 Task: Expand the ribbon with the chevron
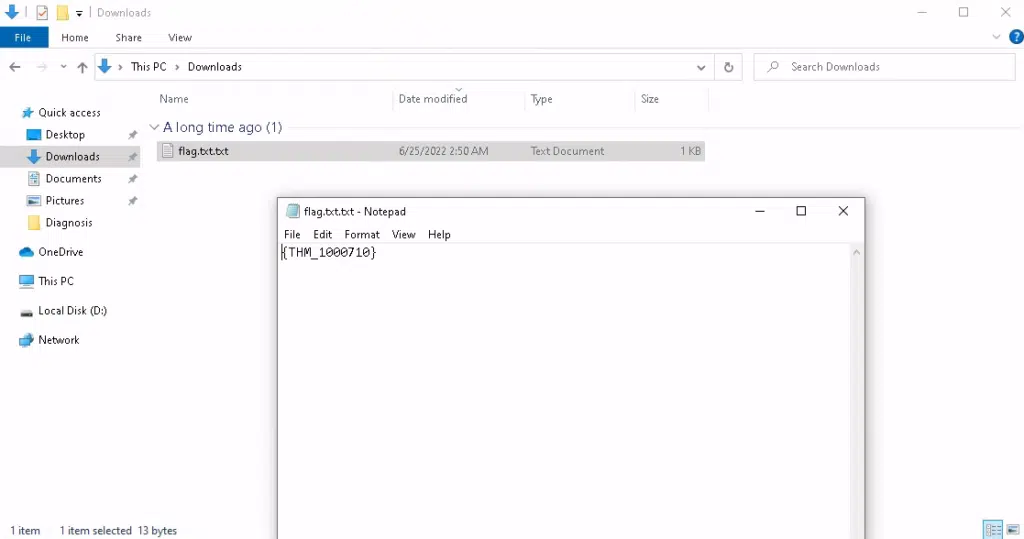click(x=996, y=37)
